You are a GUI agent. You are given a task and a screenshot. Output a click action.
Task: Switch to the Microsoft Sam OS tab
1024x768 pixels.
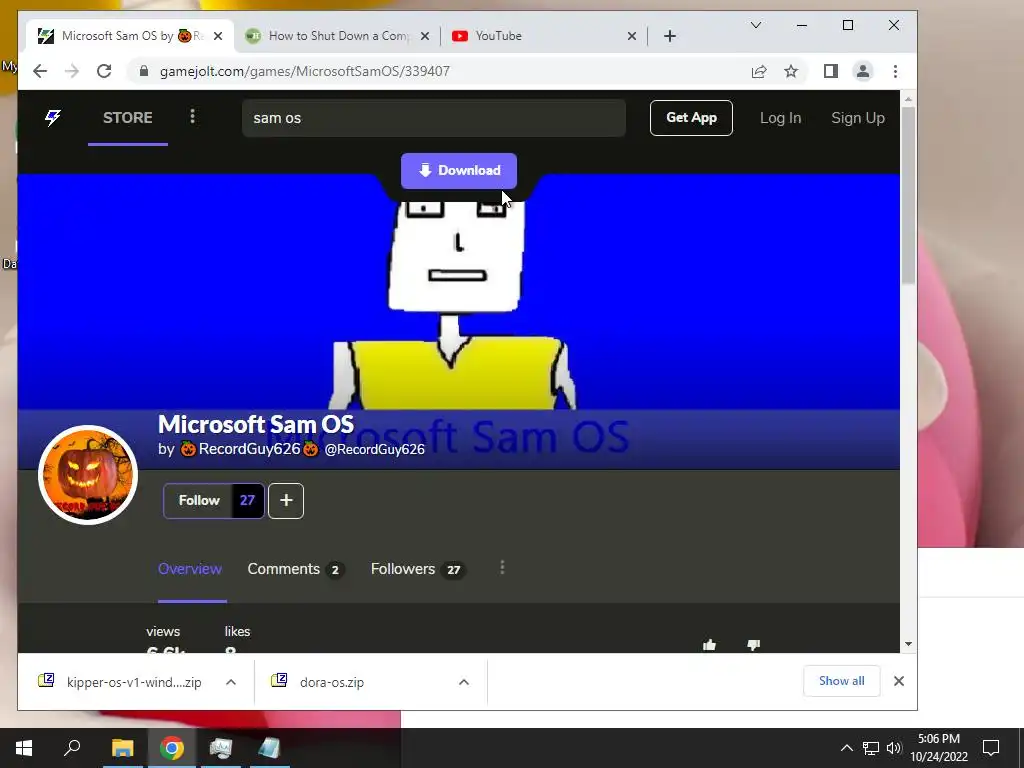[x=129, y=36]
